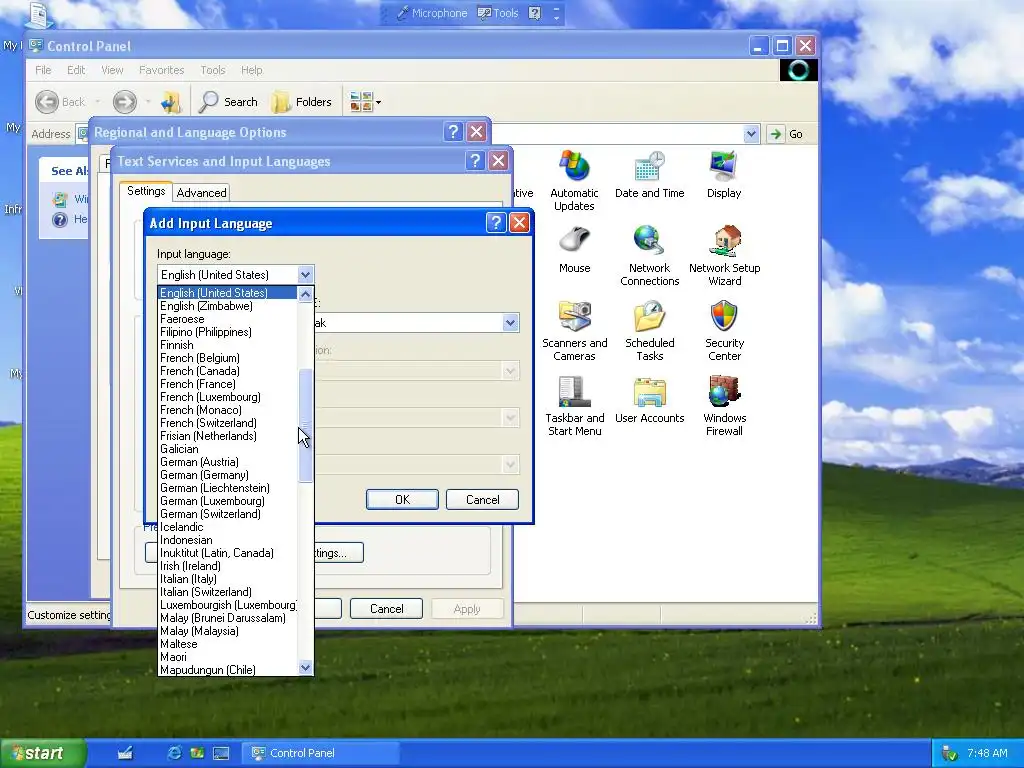Switch to the Settings tab

tap(146, 191)
